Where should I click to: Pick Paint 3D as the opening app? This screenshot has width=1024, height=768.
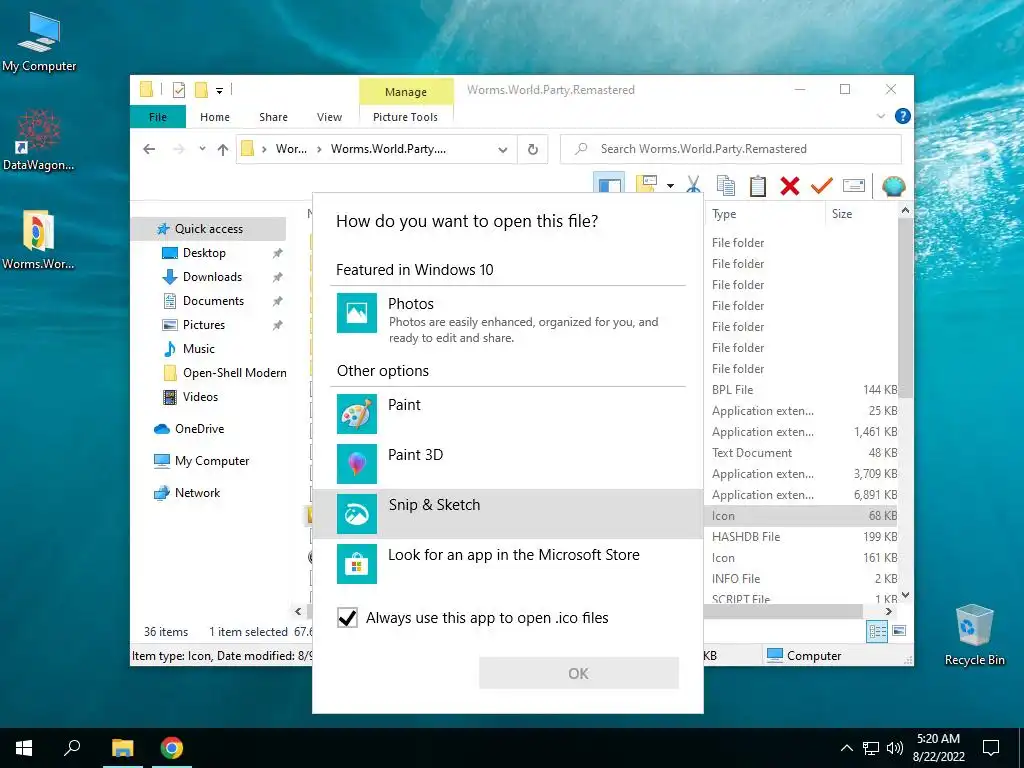507,464
